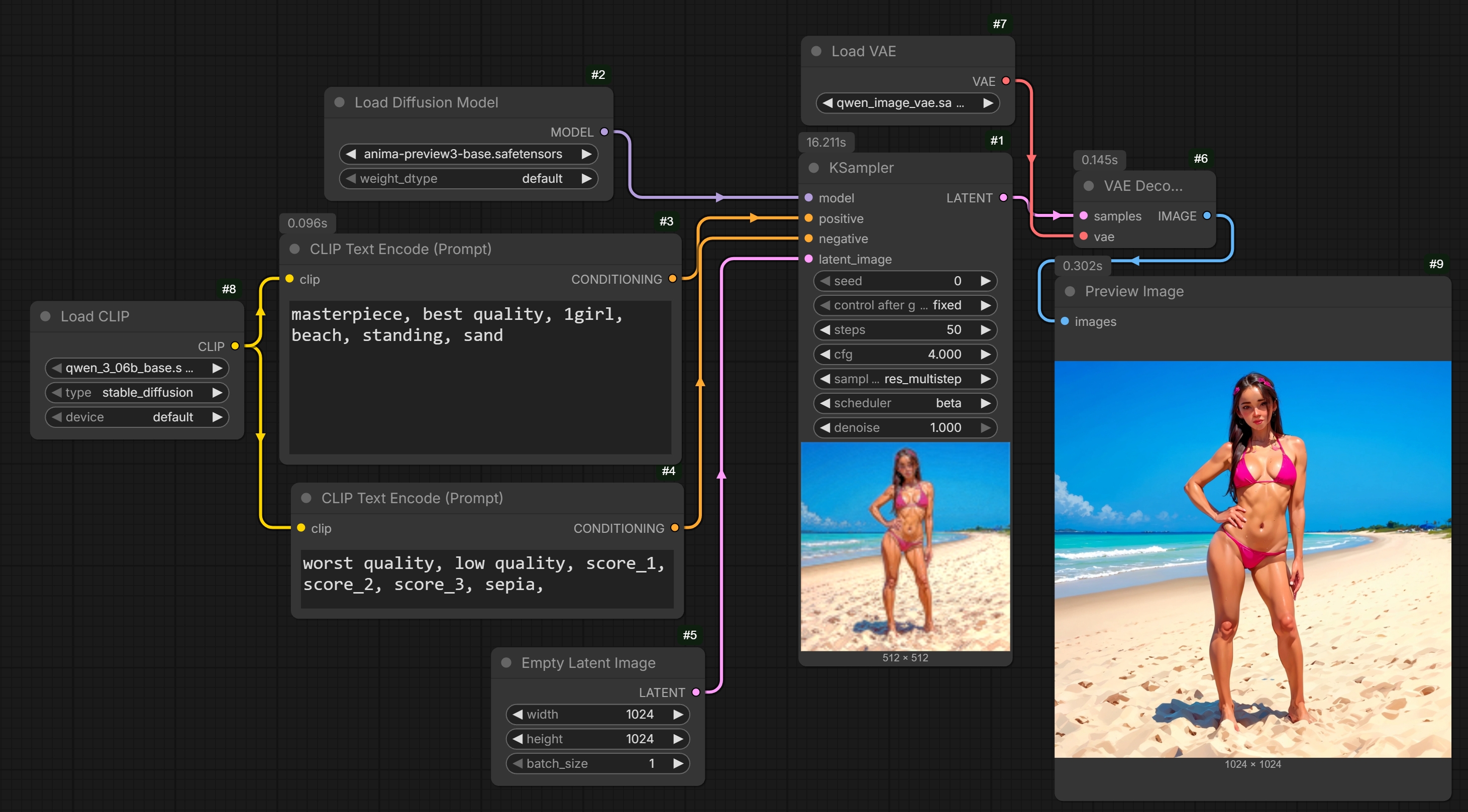Click the 1024 × 1024 preview image
This screenshot has height=812, width=1468.
[1252, 559]
